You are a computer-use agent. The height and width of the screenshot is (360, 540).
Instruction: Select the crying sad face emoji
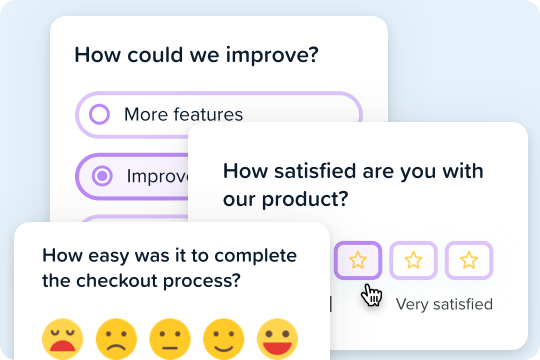(x=63, y=339)
